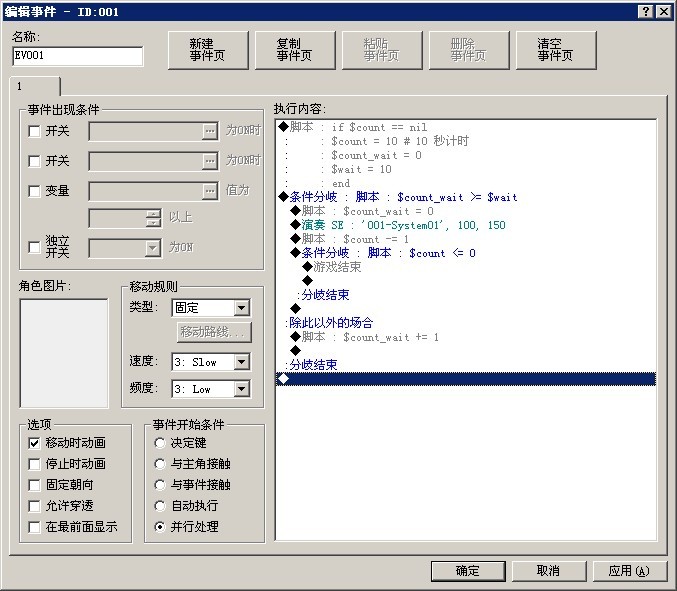The width and height of the screenshot is (677, 591).
Task: Open the help ? button in title bar
Action: pos(645,12)
